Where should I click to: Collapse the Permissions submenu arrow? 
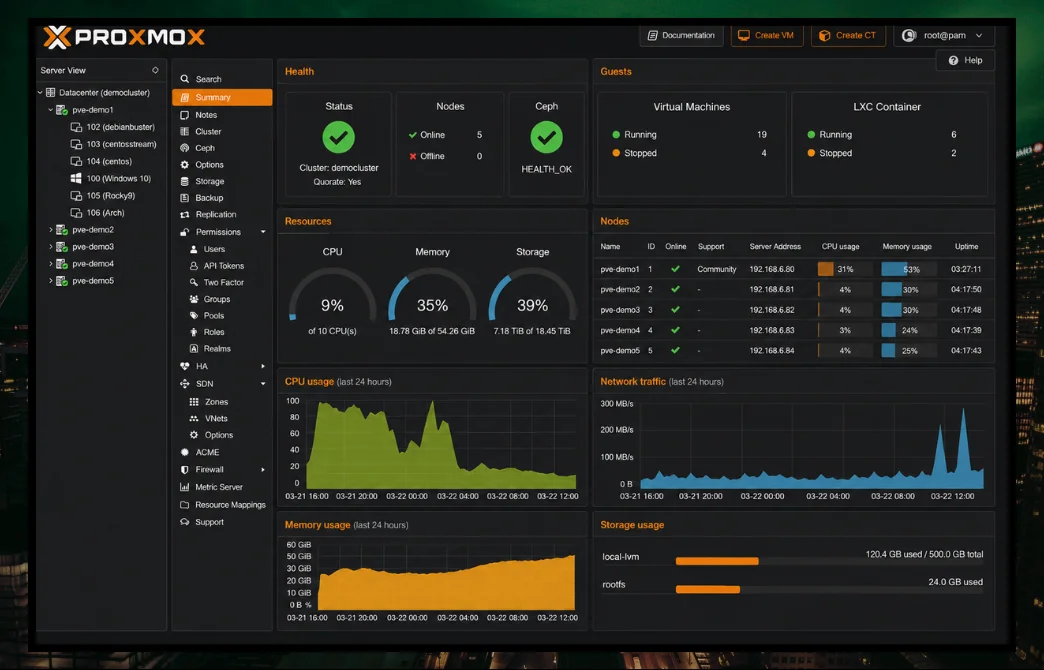[x=263, y=232]
